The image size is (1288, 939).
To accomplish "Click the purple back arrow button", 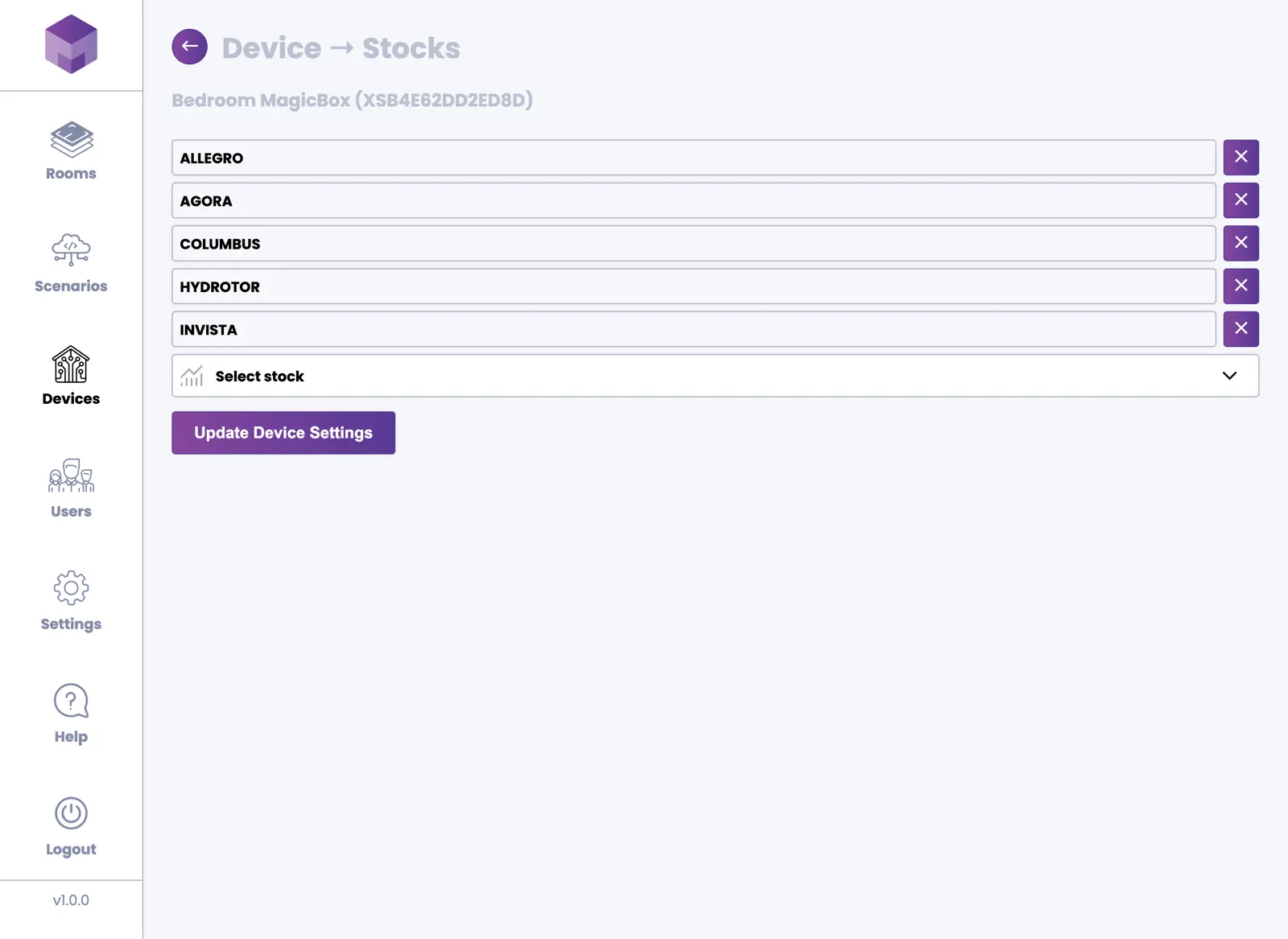I will (x=189, y=47).
